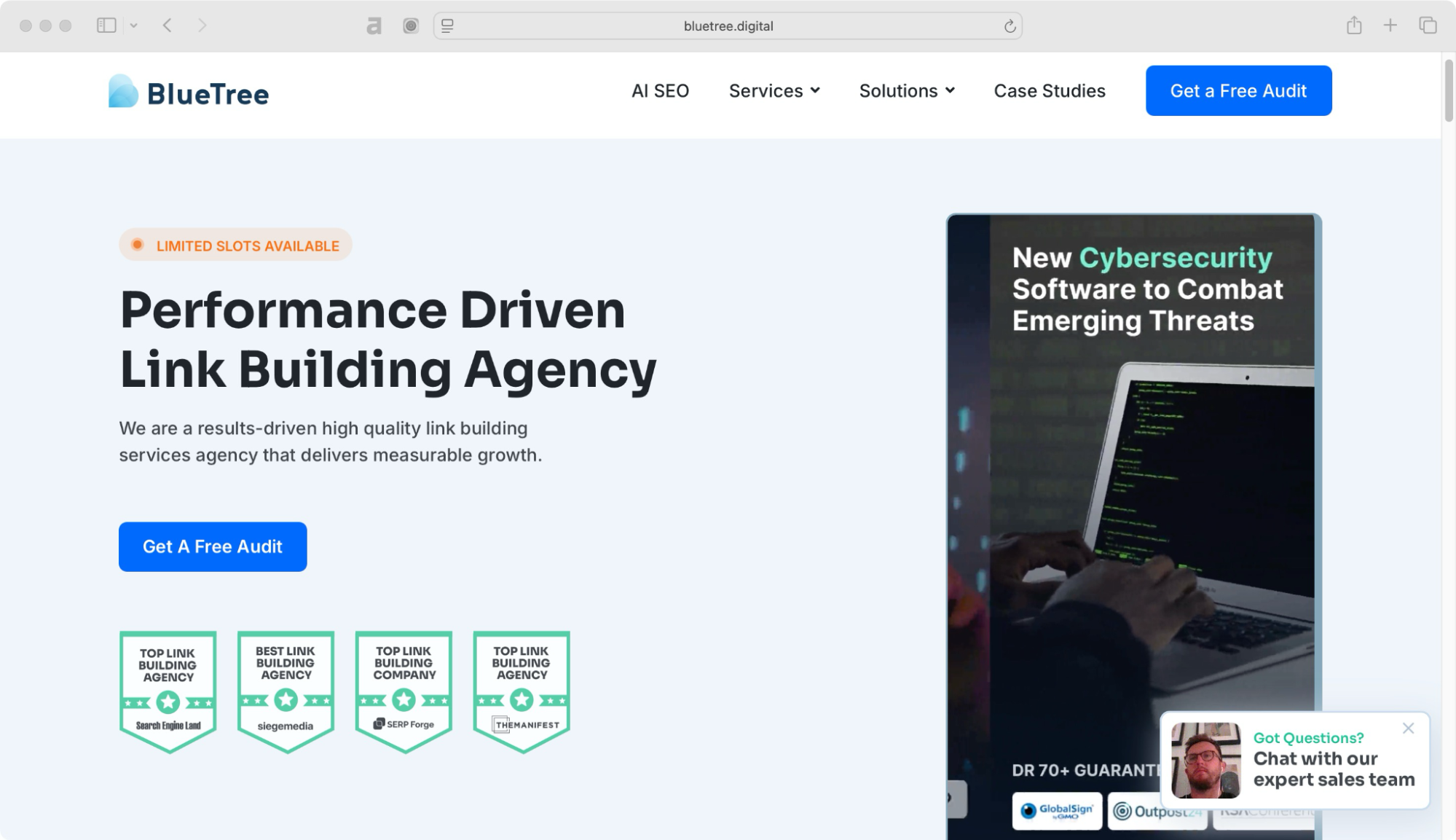Reload the page with refresh icon
The width and height of the screenshot is (1456, 840).
click(x=1010, y=26)
